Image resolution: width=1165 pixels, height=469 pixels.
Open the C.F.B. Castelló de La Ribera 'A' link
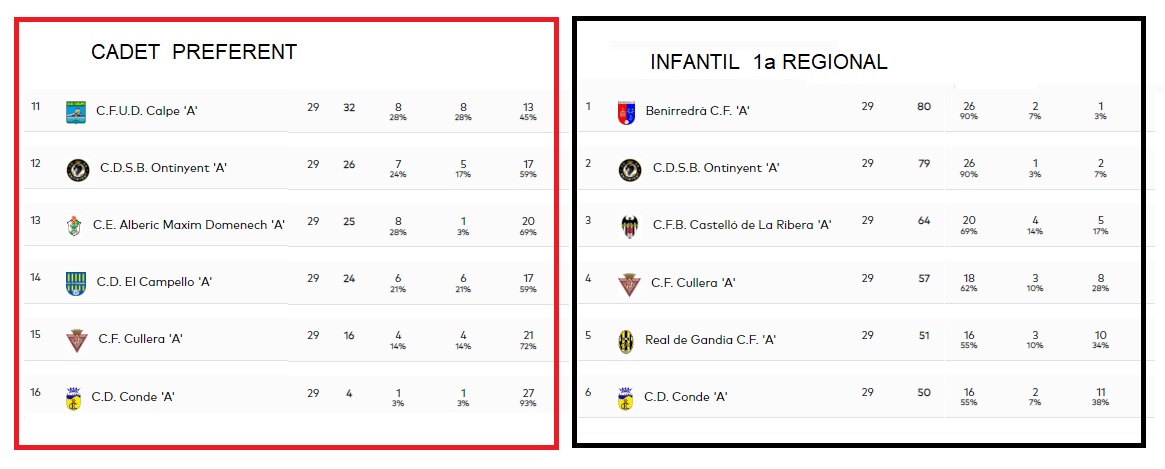[742, 224]
